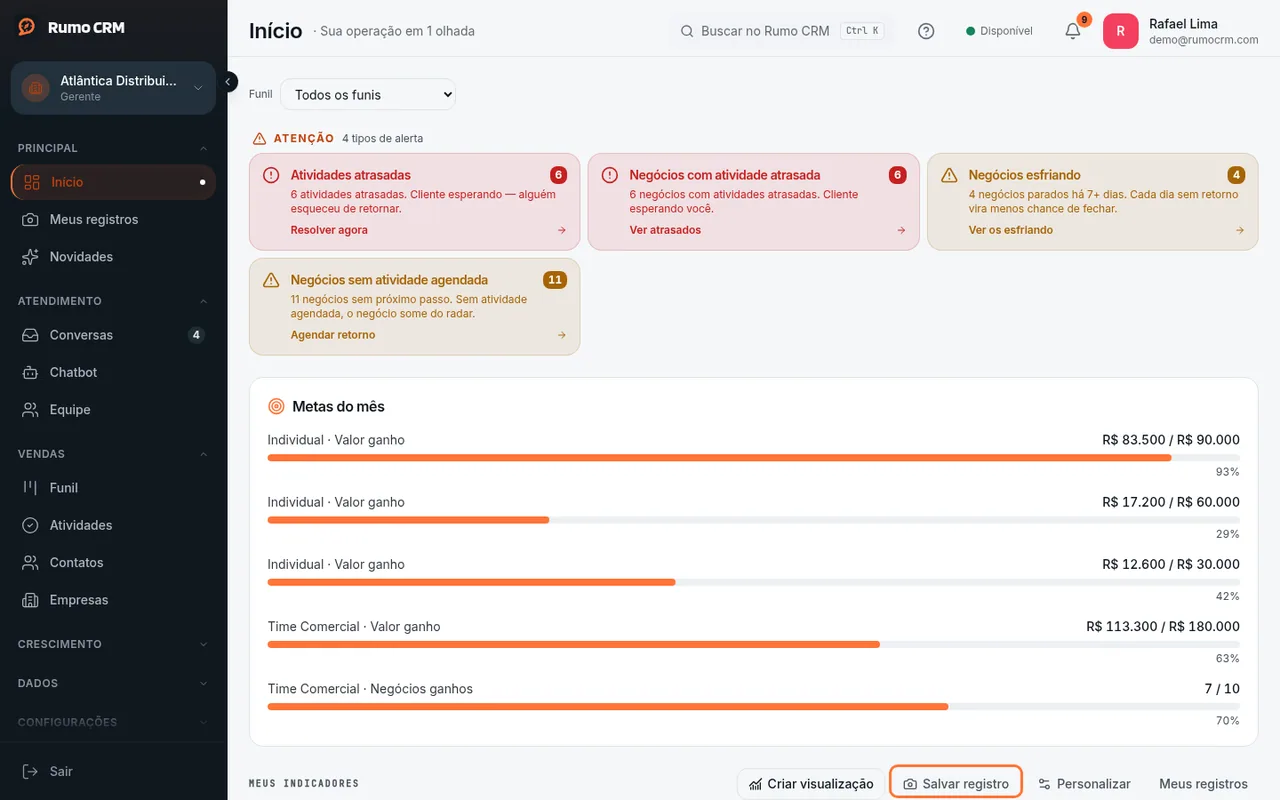1280x800 pixels.
Task: Open Rafael Lima's user avatar
Action: coord(1120,31)
